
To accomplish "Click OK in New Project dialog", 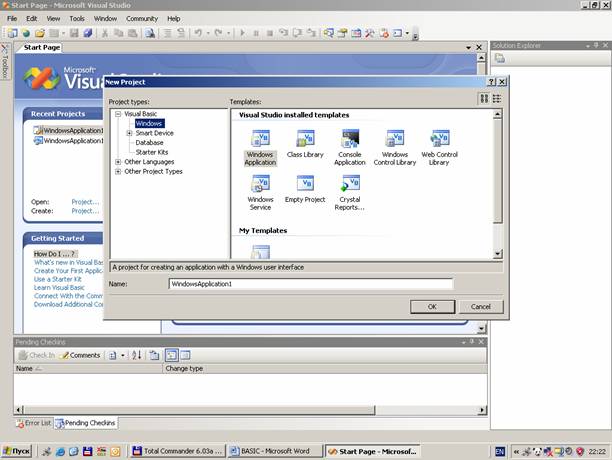I will [x=432, y=307].
